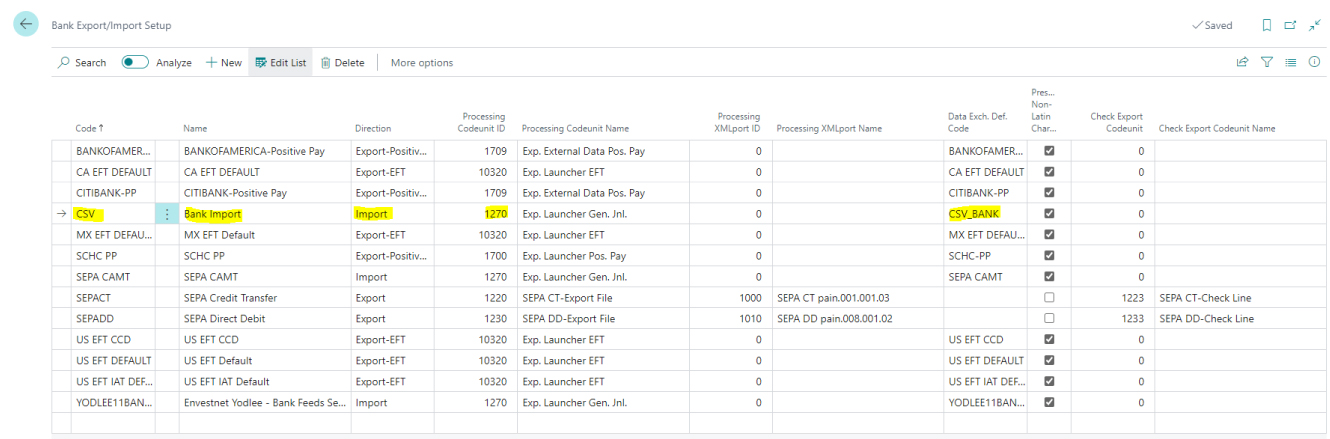The height and width of the screenshot is (439, 1330).
Task: Open the Direction column header menu
Action: click(x=373, y=128)
